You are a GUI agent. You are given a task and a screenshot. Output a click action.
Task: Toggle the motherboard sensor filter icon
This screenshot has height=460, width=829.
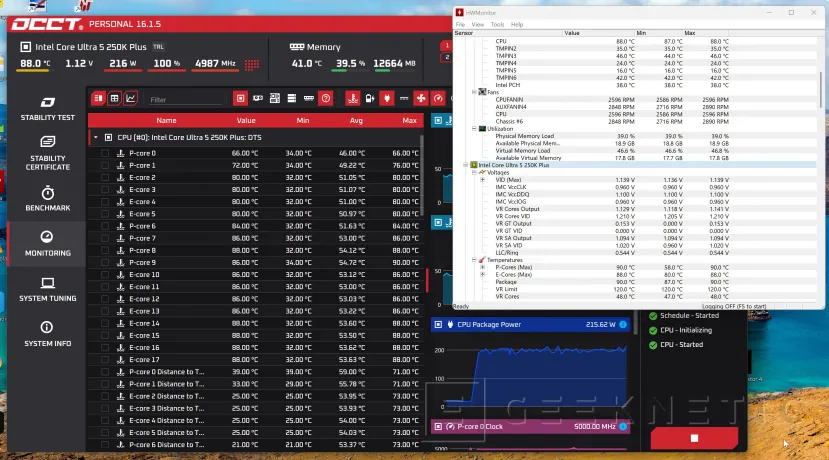[275, 98]
